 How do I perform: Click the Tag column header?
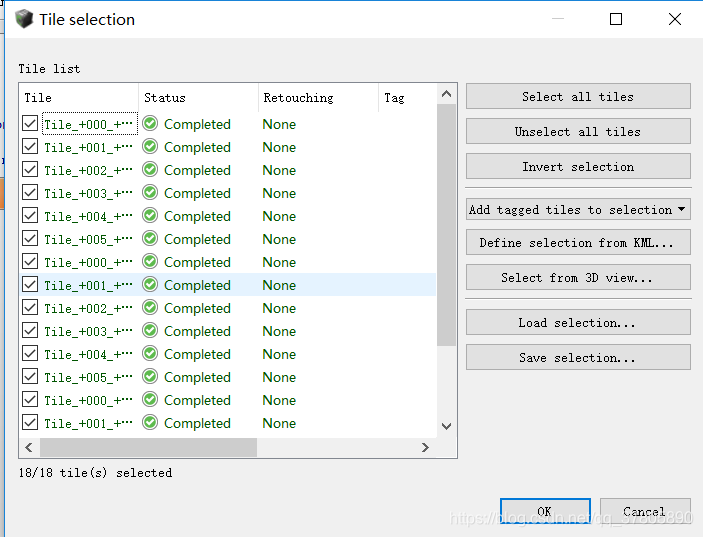(x=407, y=98)
